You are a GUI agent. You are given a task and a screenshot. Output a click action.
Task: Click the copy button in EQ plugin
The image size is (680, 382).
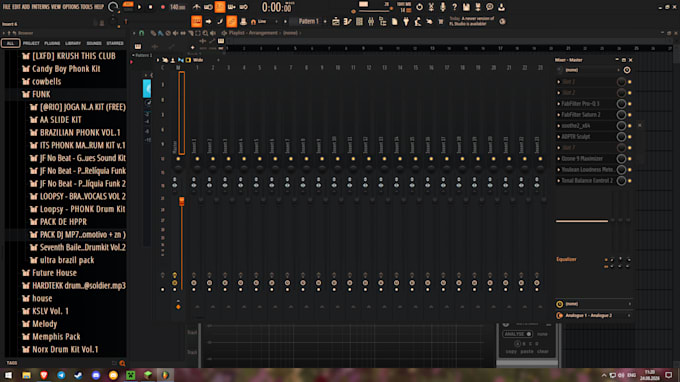[511, 351]
